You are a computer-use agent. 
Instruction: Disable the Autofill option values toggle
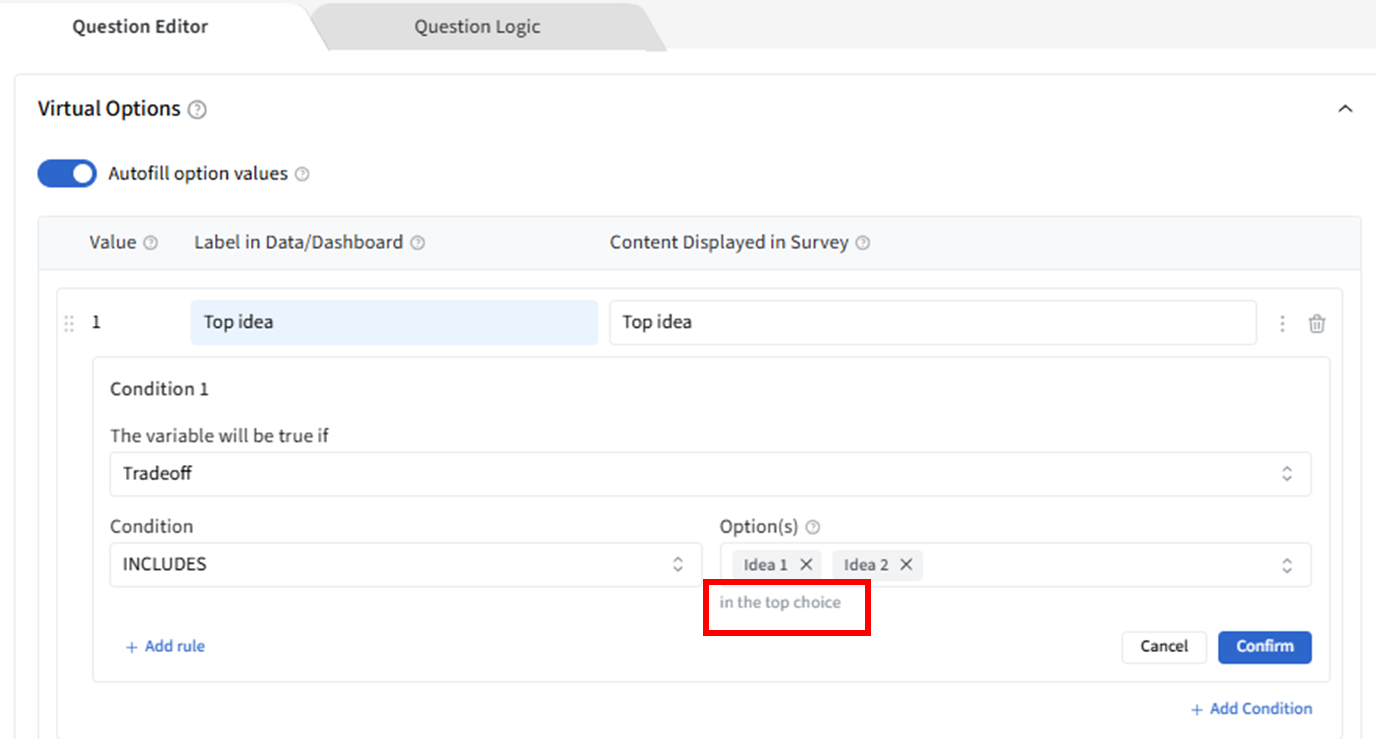click(67, 174)
